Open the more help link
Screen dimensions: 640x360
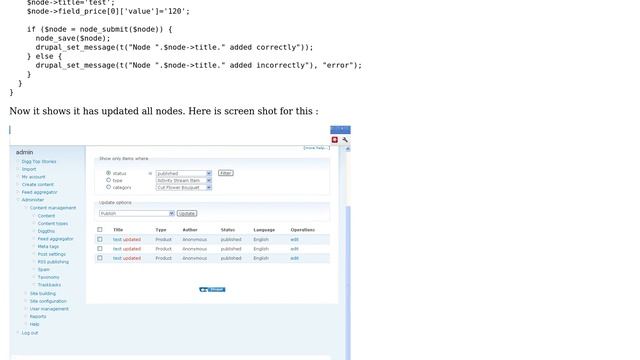316,148
